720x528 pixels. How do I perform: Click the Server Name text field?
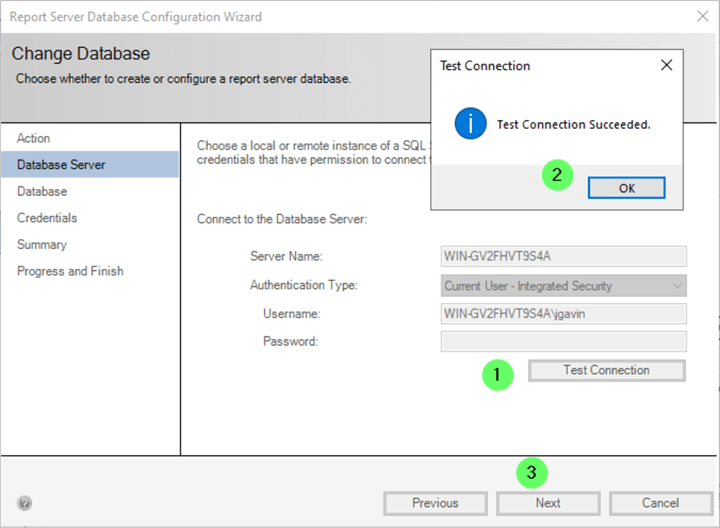pyautogui.click(x=564, y=256)
